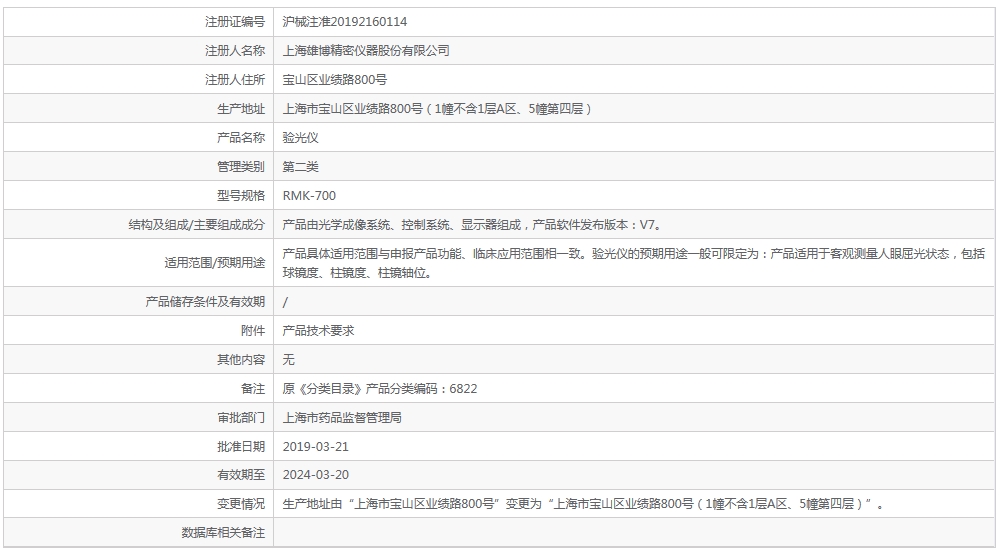Click the 其他内容 label
This screenshot has width=1007, height=555.
[x=241, y=359]
